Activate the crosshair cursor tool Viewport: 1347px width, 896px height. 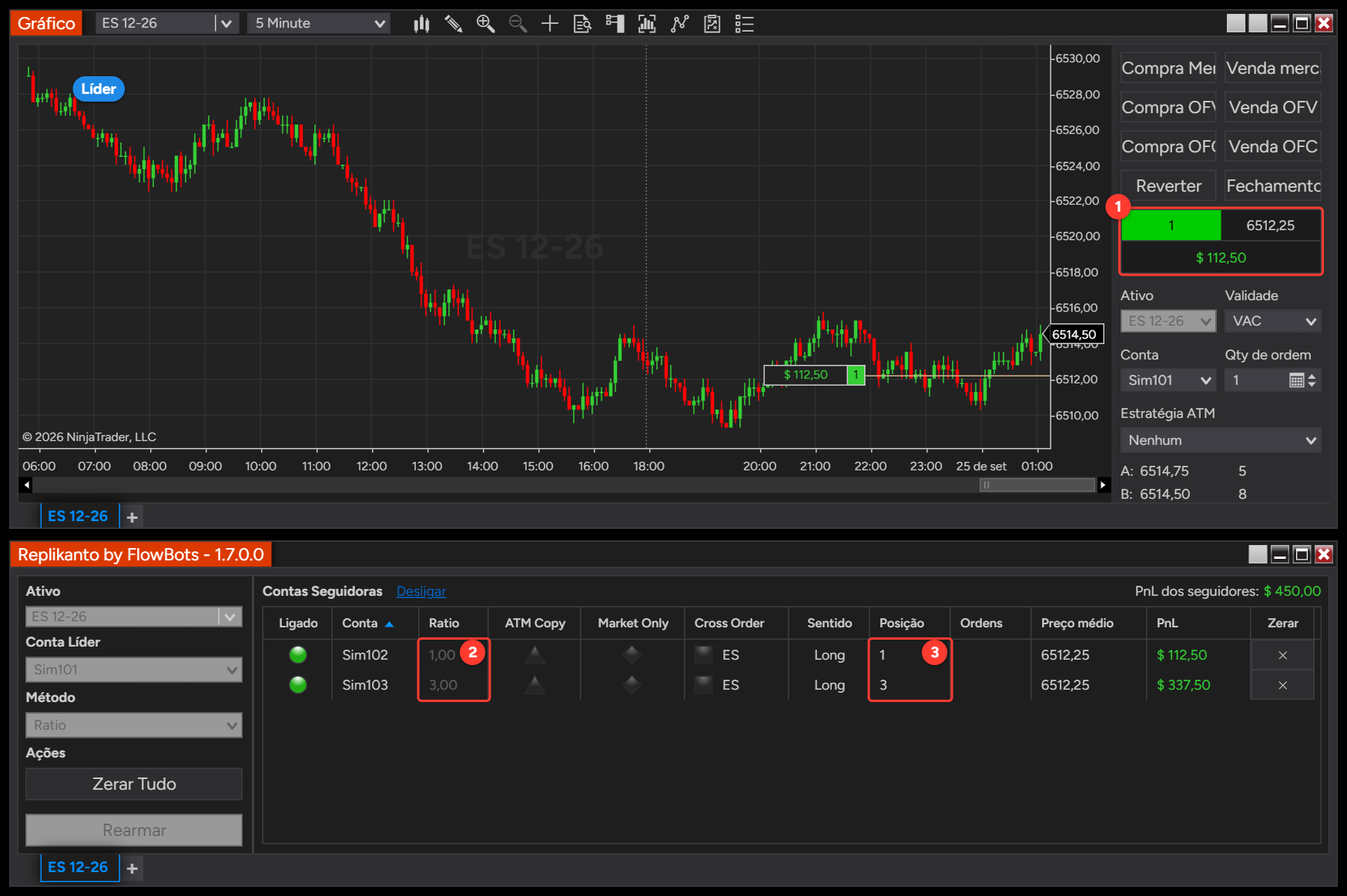tap(550, 24)
